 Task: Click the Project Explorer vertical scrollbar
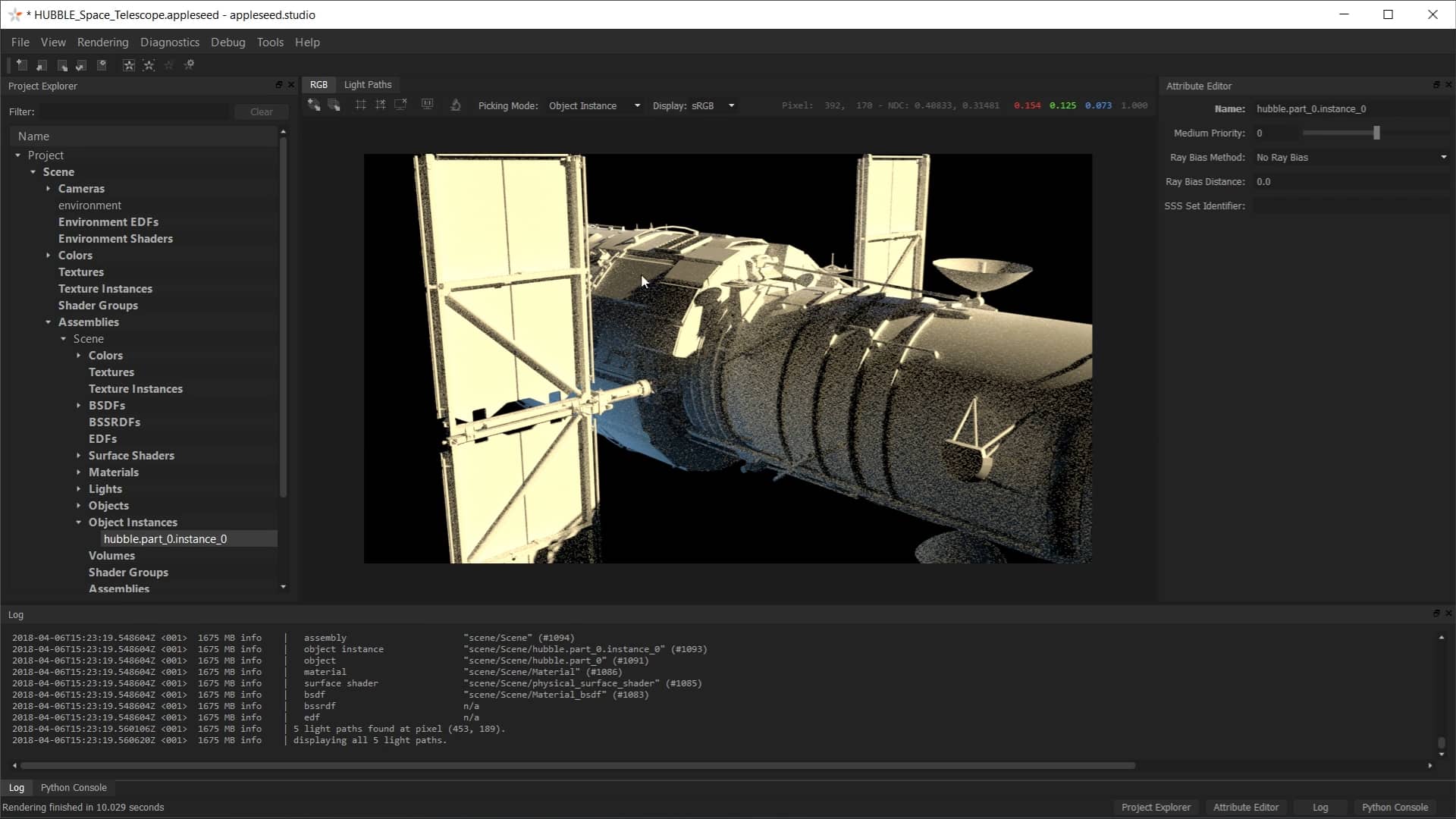(x=284, y=318)
